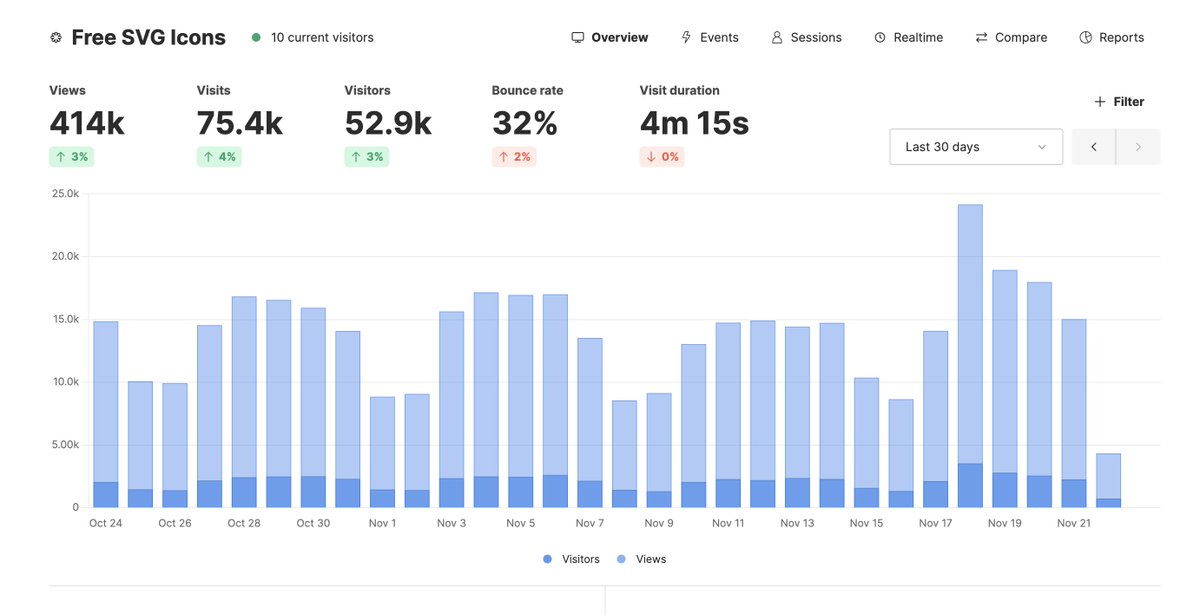Click the Filter button
1200x615 pixels.
(x=1119, y=101)
